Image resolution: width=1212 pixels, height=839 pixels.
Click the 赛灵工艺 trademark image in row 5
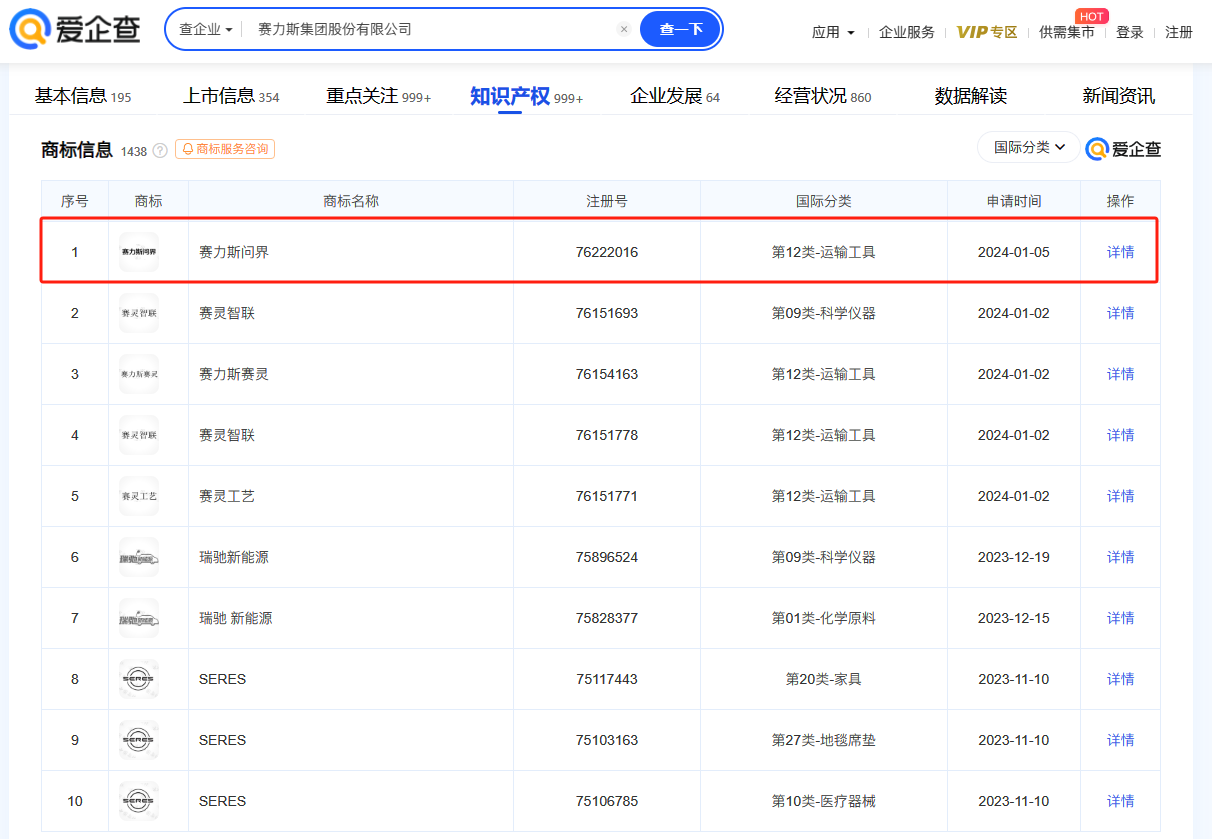click(138, 496)
